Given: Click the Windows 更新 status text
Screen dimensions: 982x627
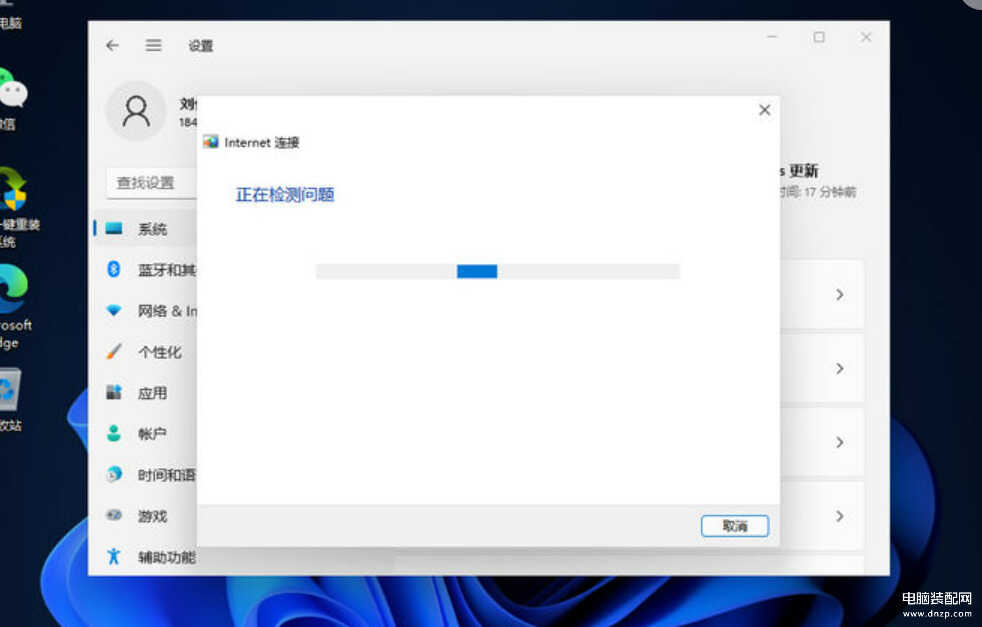Looking at the screenshot, I should coord(799,170).
